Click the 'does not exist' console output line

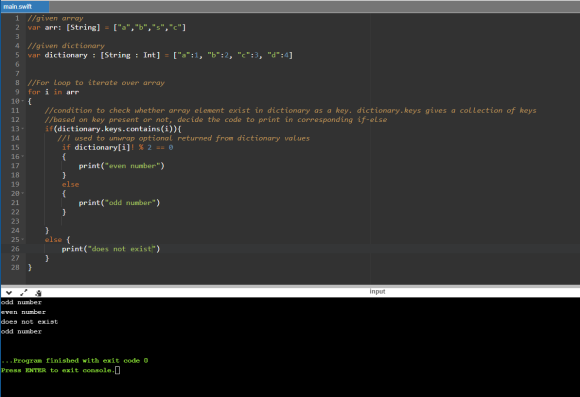click(30, 322)
